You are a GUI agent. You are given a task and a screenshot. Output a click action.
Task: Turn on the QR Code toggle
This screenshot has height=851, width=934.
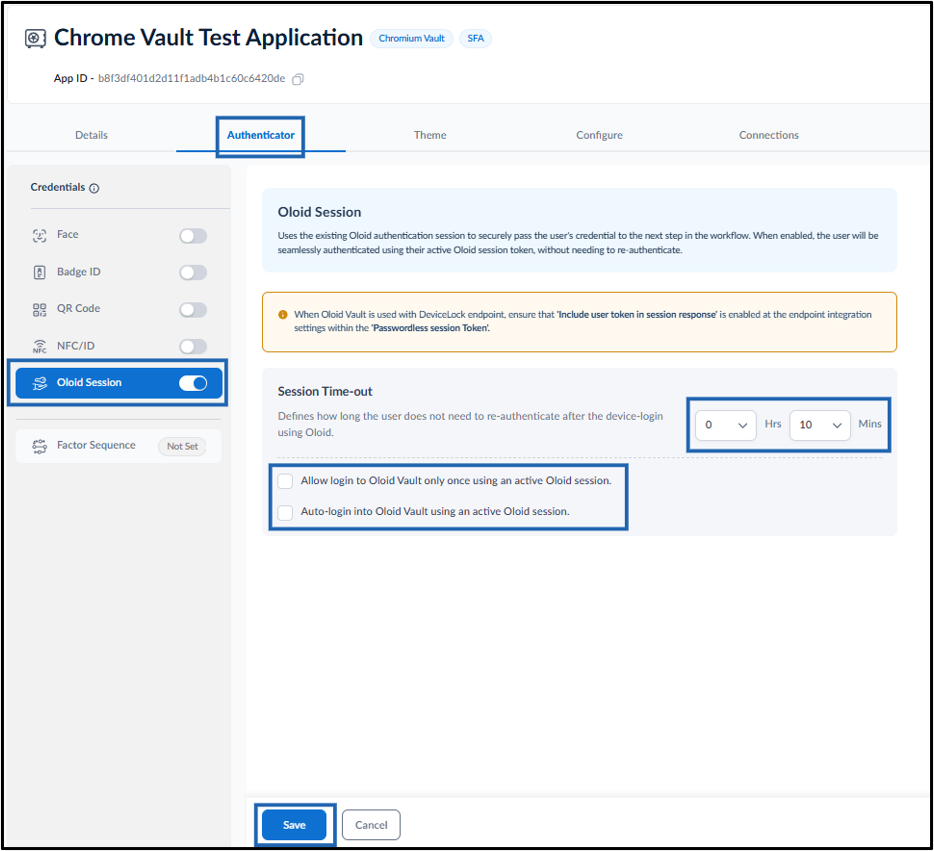(193, 310)
